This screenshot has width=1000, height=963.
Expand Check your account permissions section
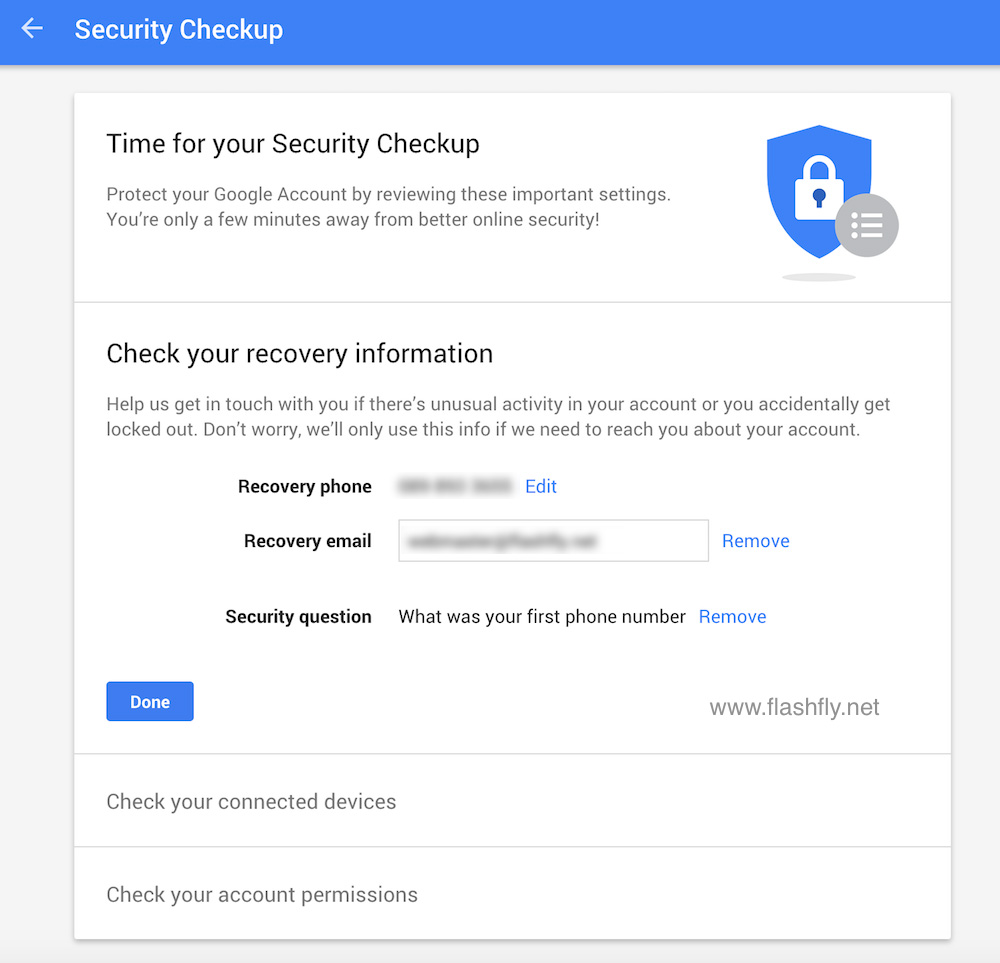(262, 894)
